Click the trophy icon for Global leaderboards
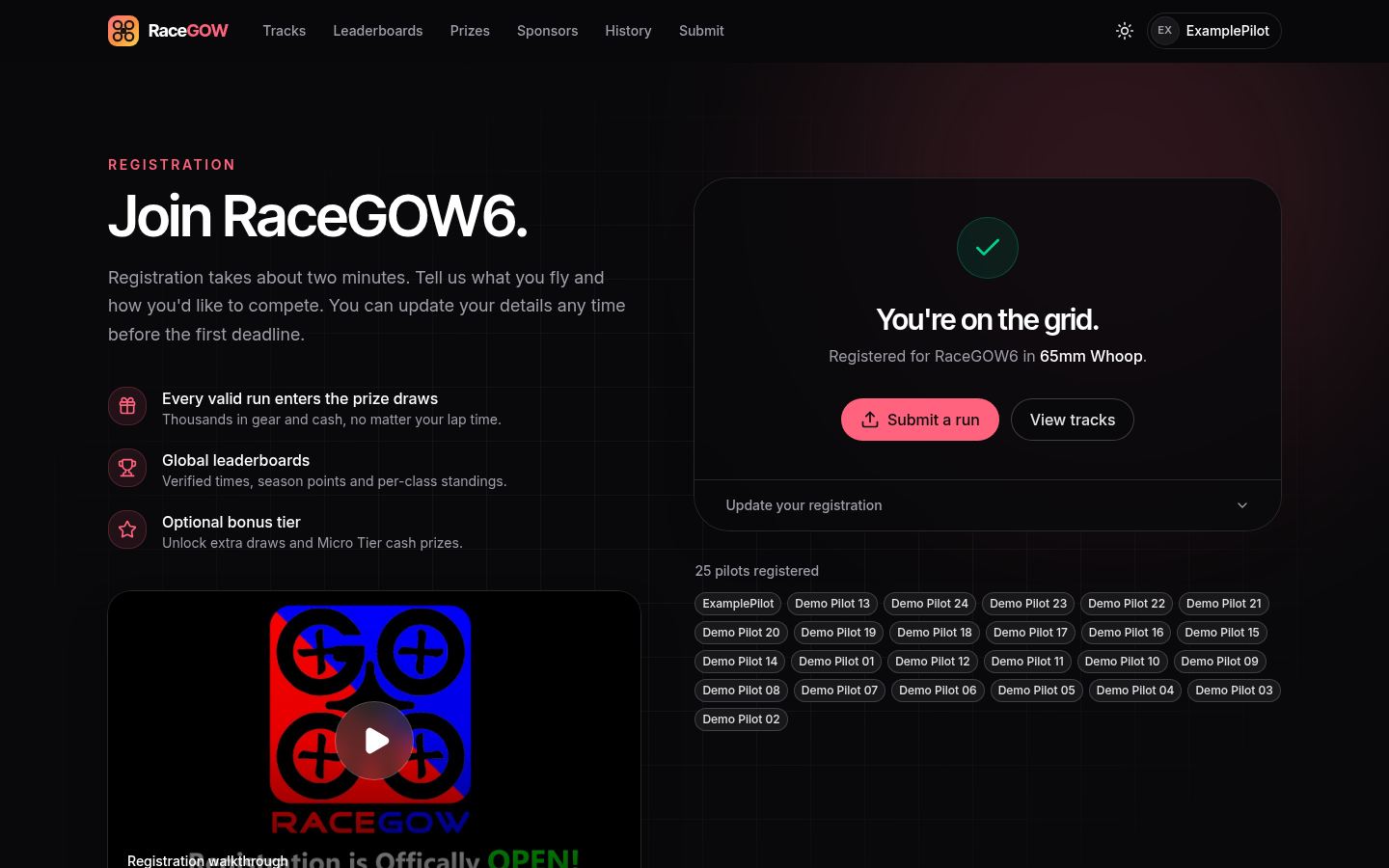The image size is (1389, 868). coord(127,468)
